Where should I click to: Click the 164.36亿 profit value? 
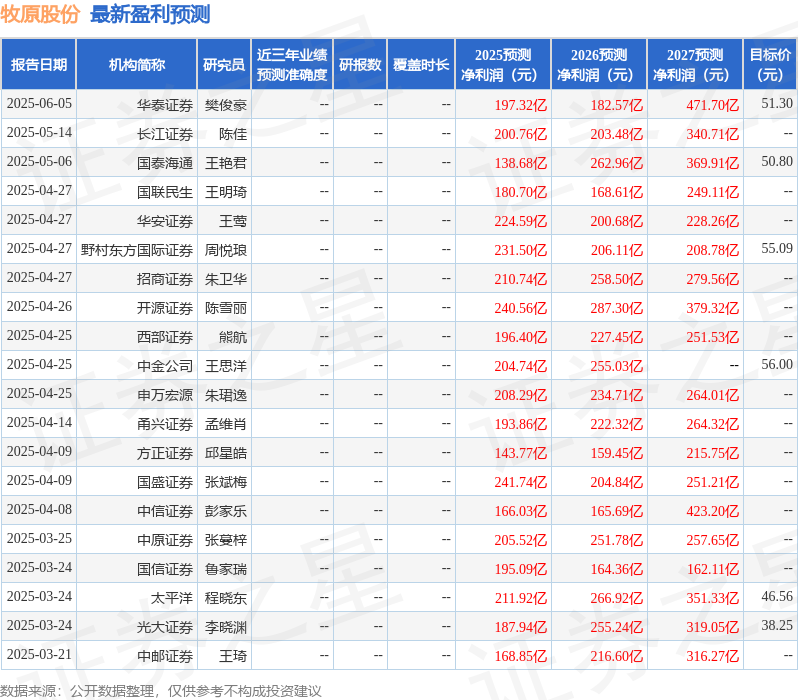(x=616, y=569)
